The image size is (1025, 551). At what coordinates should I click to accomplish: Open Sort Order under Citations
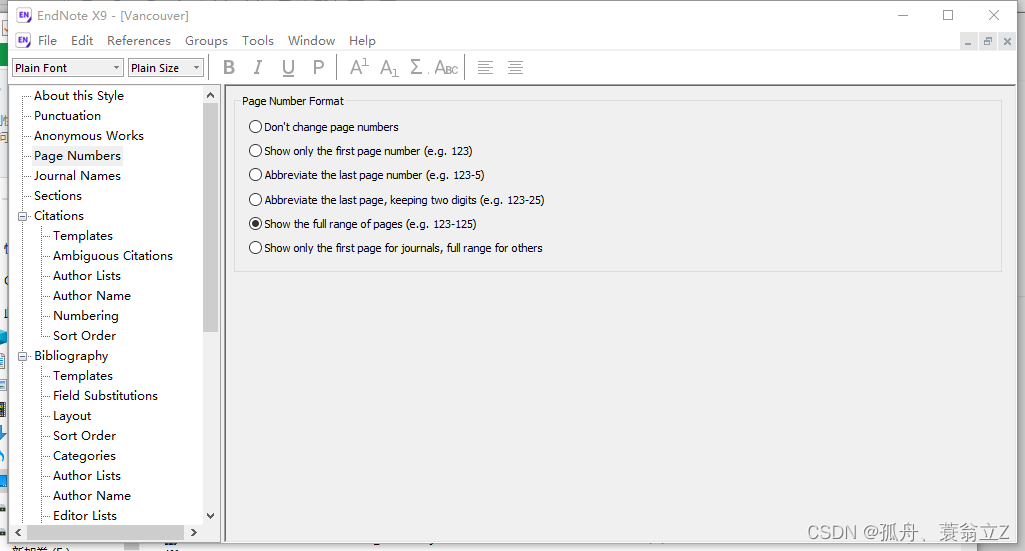pos(84,335)
